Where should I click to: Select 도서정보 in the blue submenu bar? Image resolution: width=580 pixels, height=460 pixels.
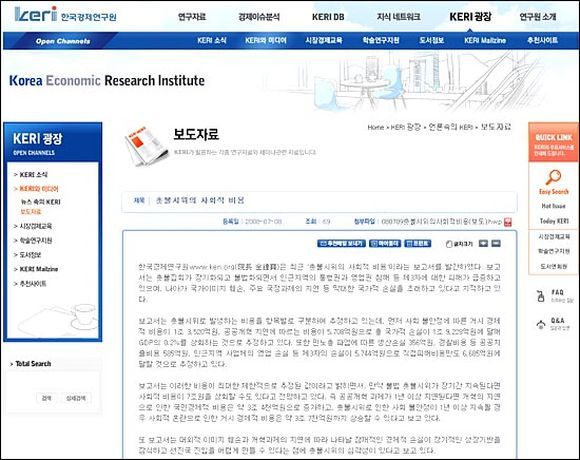click(x=431, y=40)
